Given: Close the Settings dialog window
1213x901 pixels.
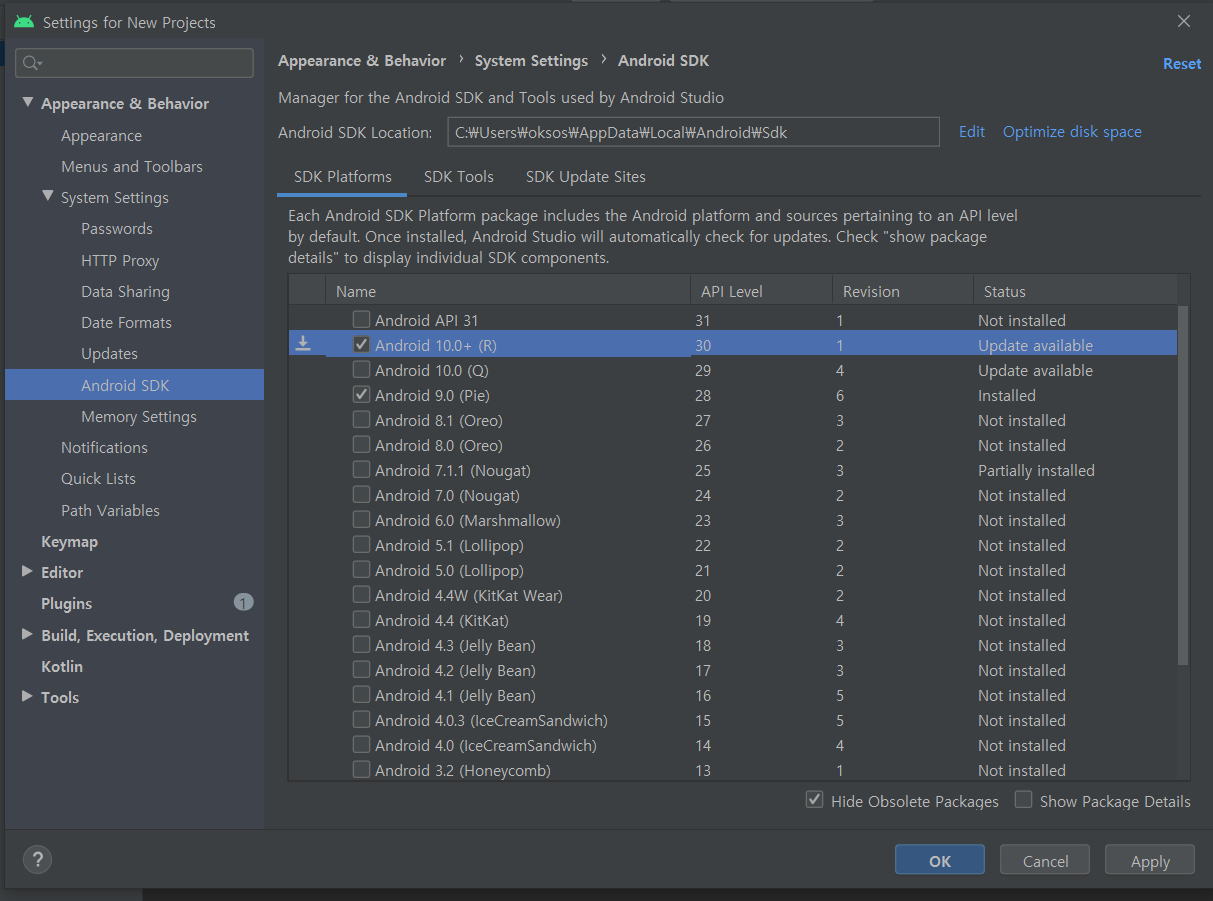Looking at the screenshot, I should pyautogui.click(x=1184, y=21).
